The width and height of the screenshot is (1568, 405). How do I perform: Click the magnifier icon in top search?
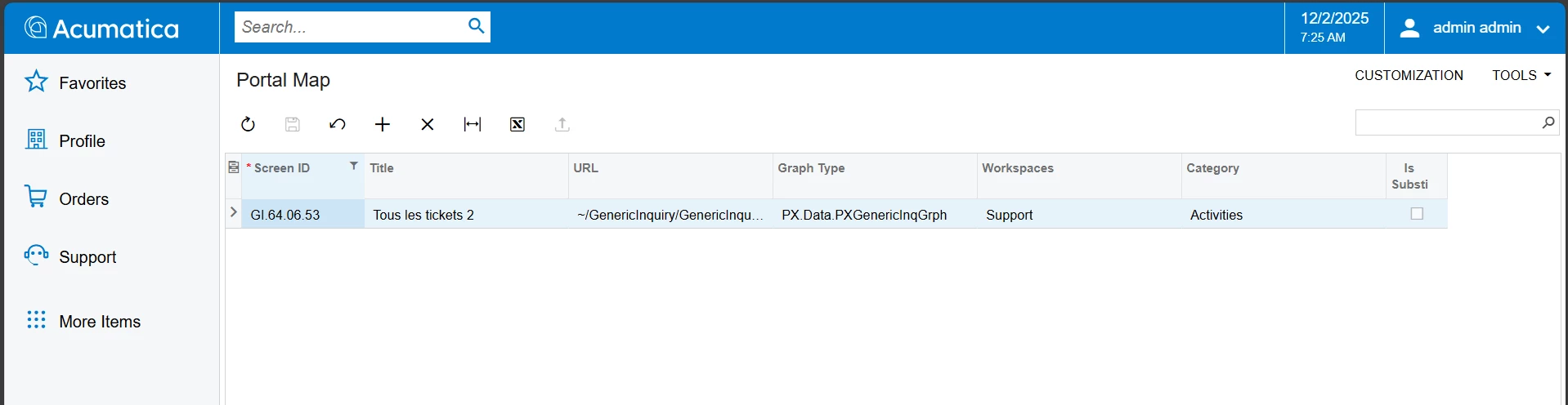[x=476, y=26]
